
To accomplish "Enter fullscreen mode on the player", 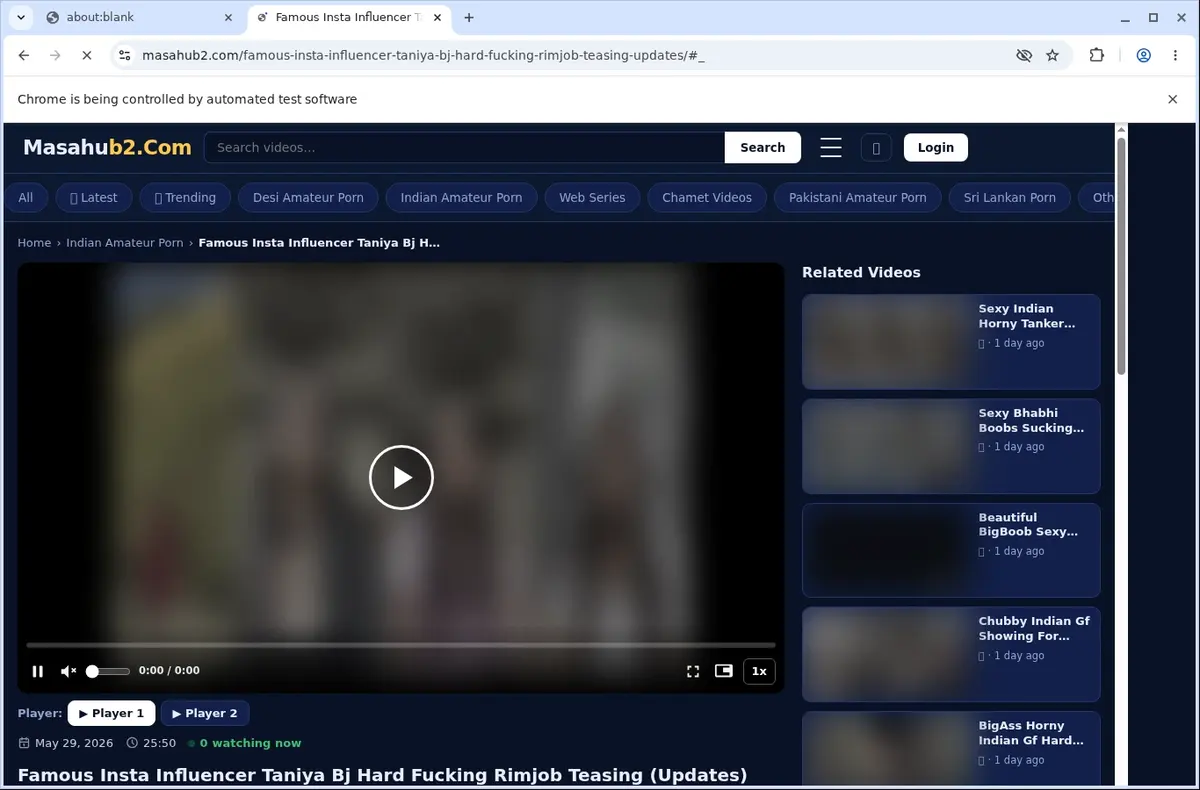I will pos(693,671).
